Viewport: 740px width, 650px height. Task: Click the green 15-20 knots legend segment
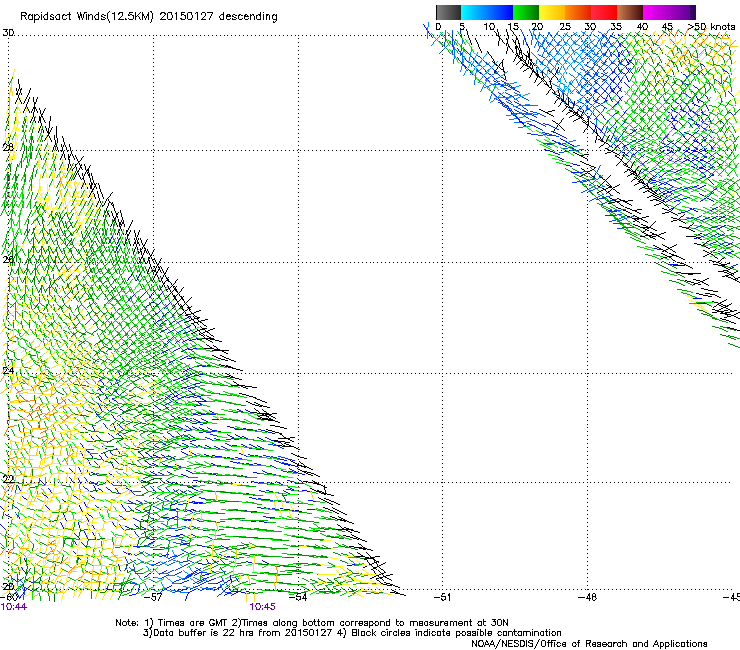[x=526, y=12]
